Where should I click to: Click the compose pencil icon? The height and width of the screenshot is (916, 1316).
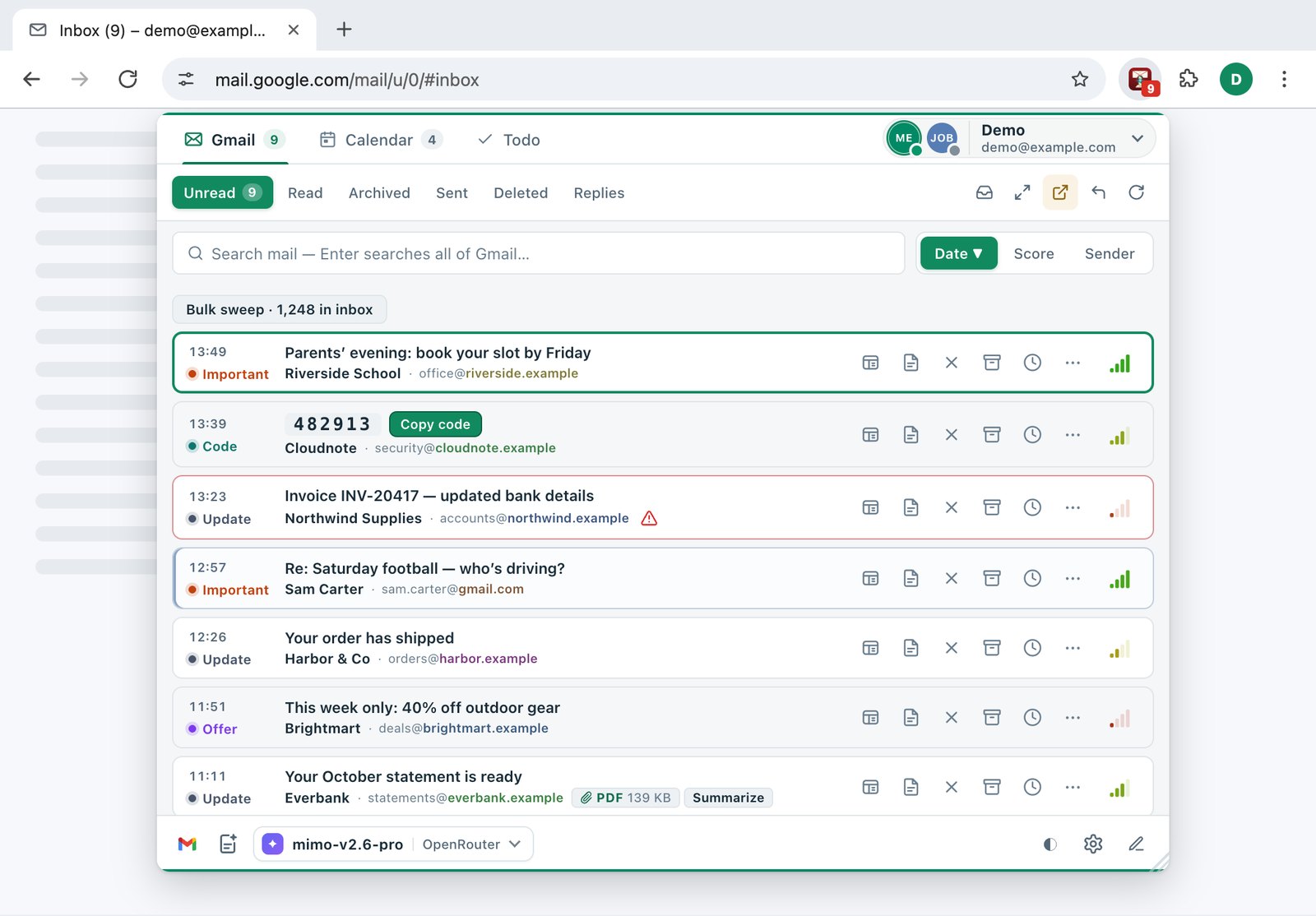click(x=1136, y=844)
